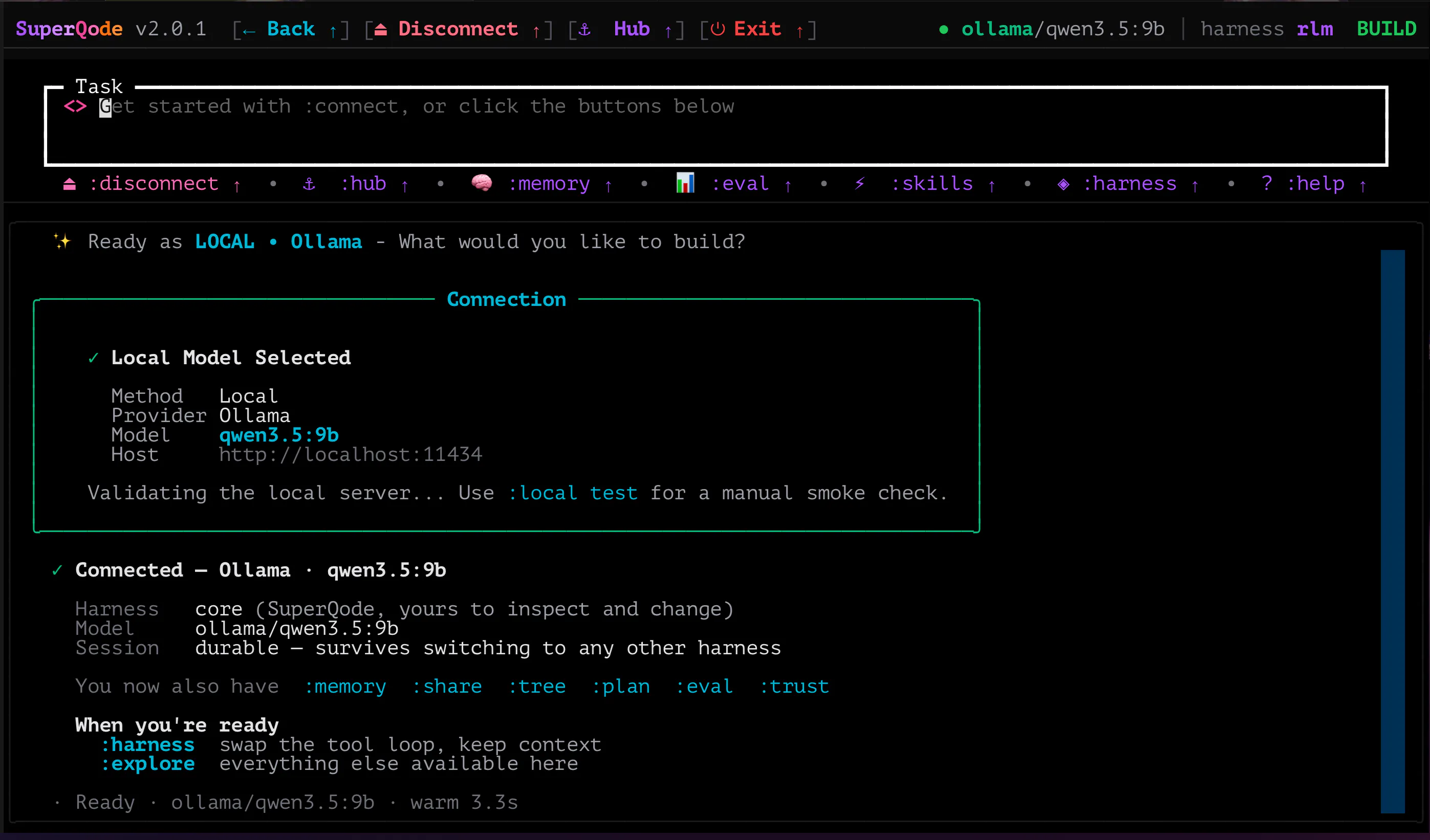Click the Connected – Ollama · qwen3.5:9b heading

click(x=261, y=570)
